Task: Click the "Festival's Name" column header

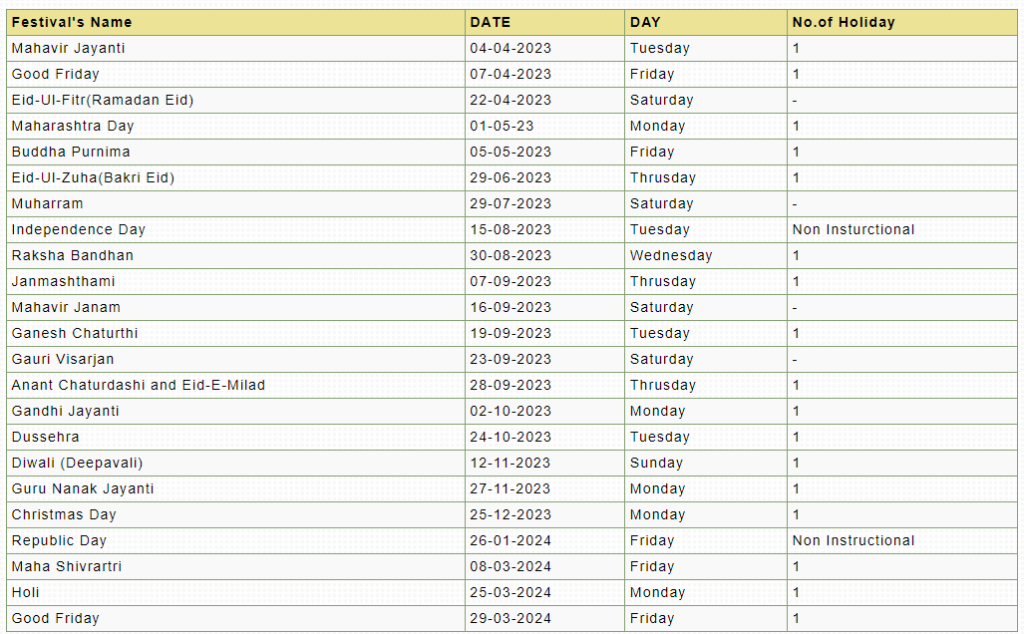Action: click(71, 22)
